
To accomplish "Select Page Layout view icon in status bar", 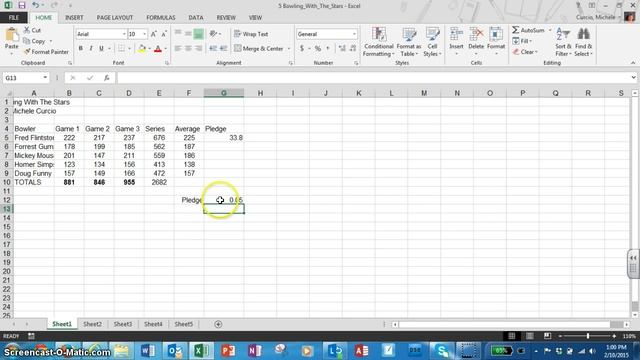I will 529,336.
